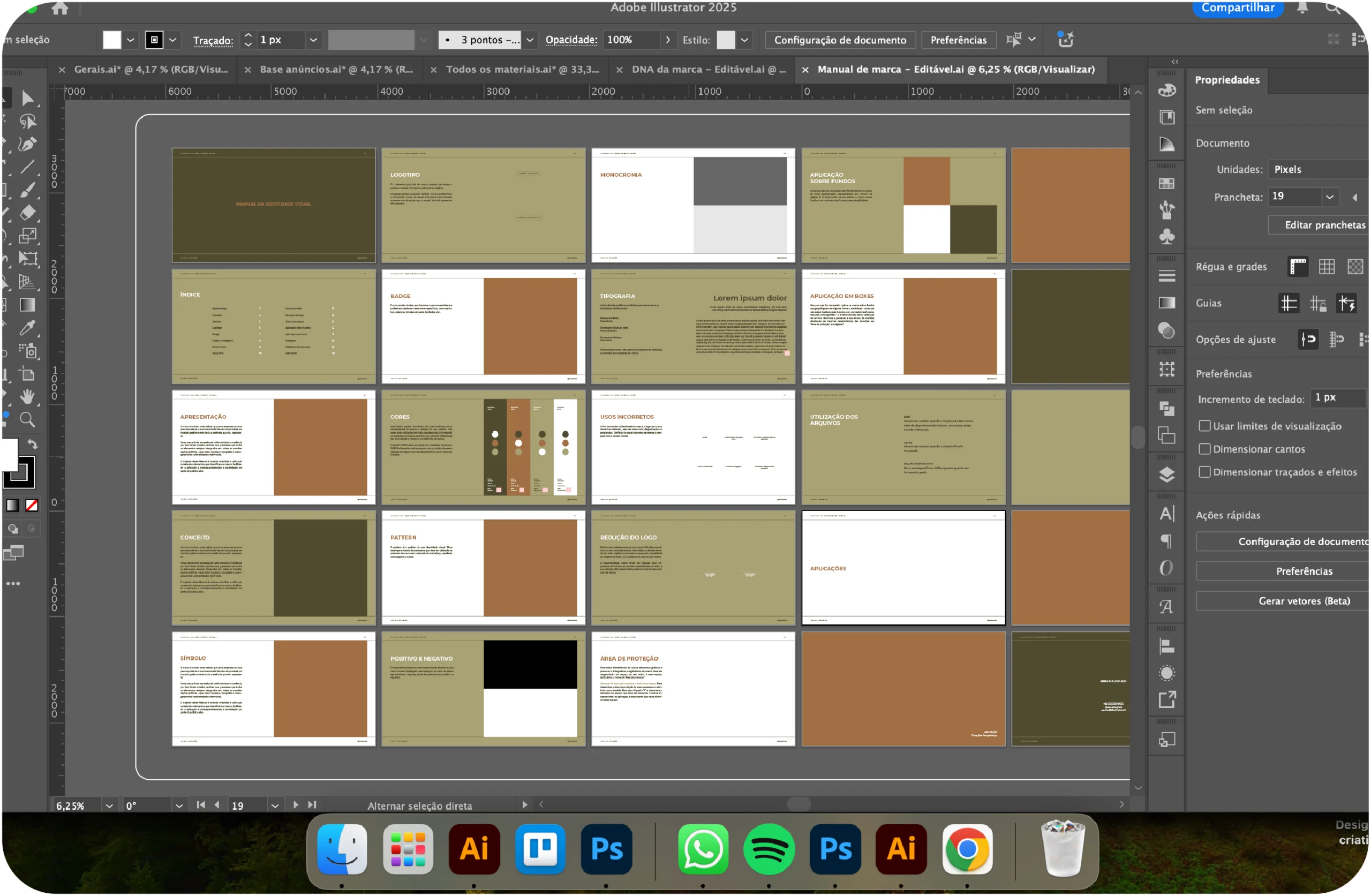Select the Gradient tool in toolbar
1371x896 pixels.
point(27,305)
